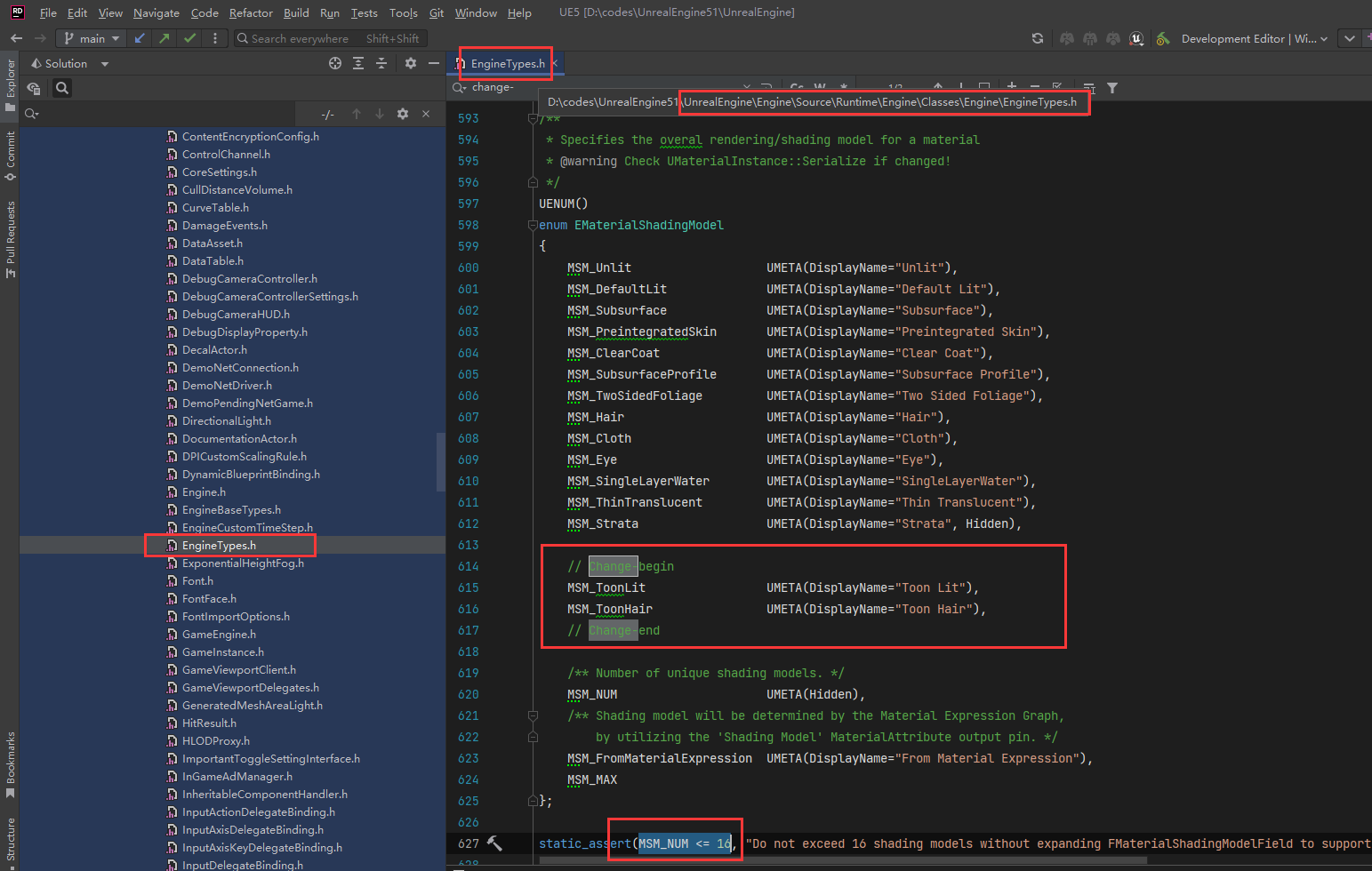The width and height of the screenshot is (1372, 871).
Task: Open the Commit tool window
Action: tap(10, 156)
